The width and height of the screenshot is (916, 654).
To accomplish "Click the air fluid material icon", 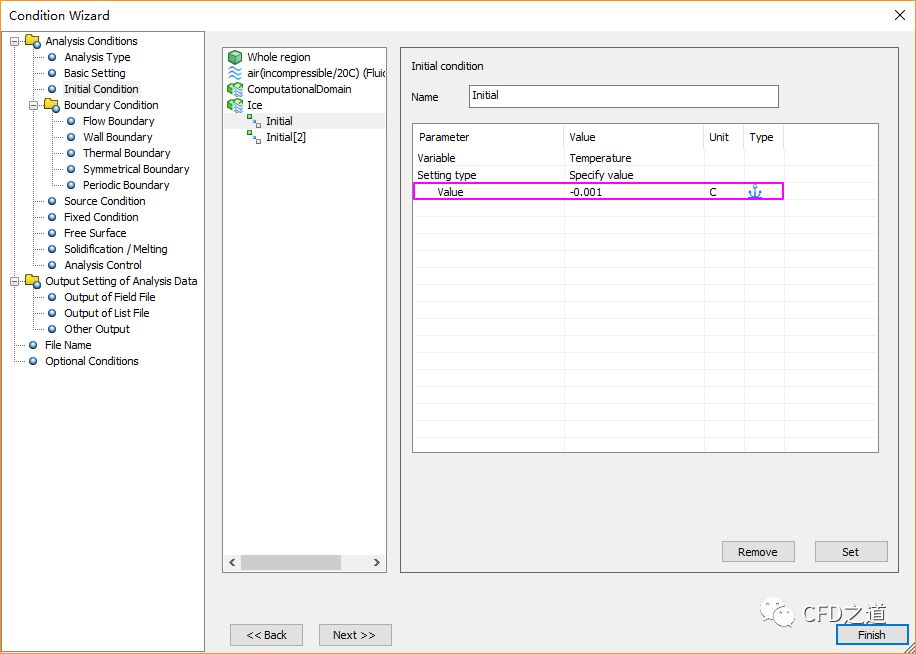I will (x=235, y=74).
